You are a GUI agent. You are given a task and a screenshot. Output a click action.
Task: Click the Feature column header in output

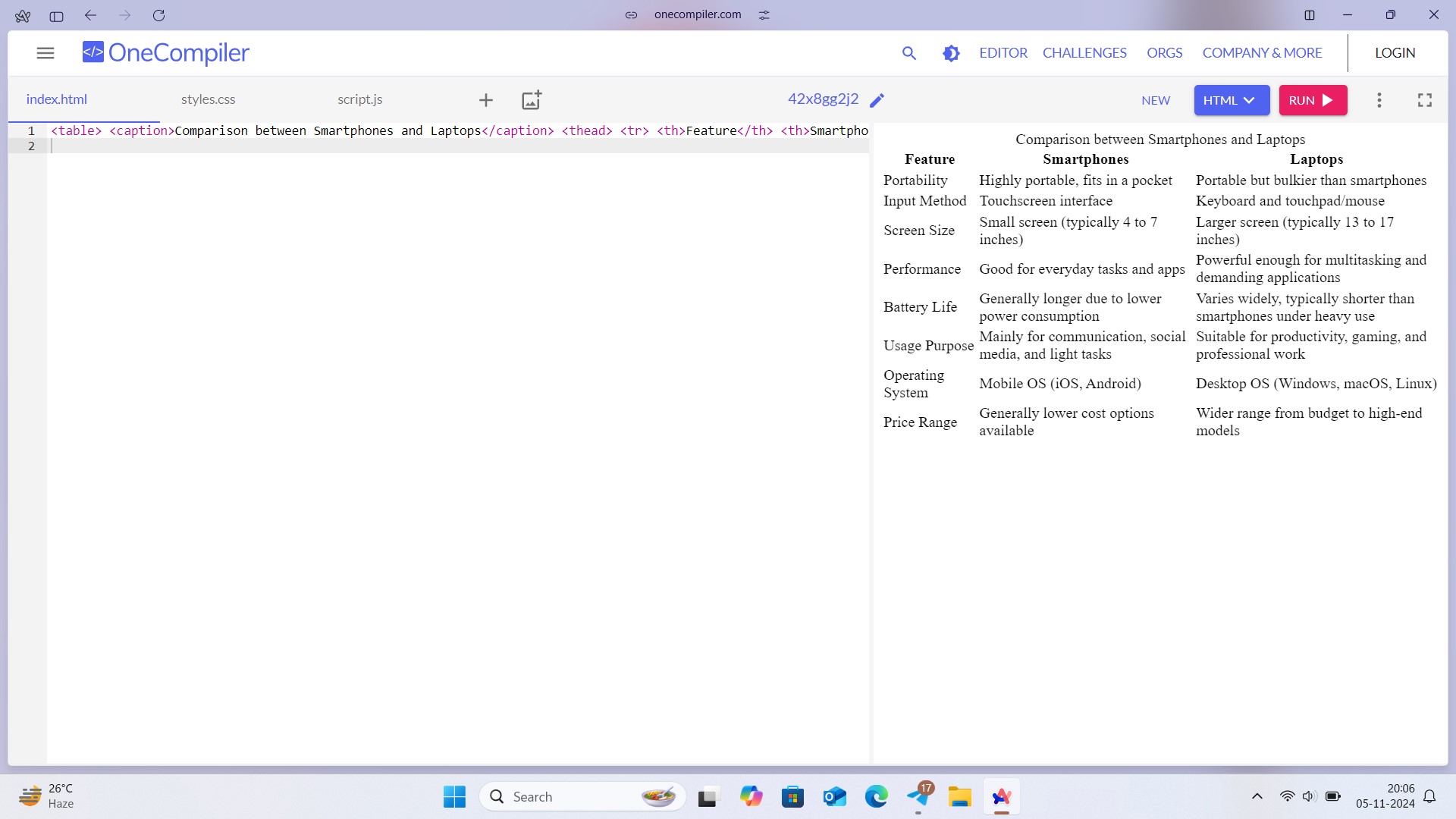coord(930,159)
